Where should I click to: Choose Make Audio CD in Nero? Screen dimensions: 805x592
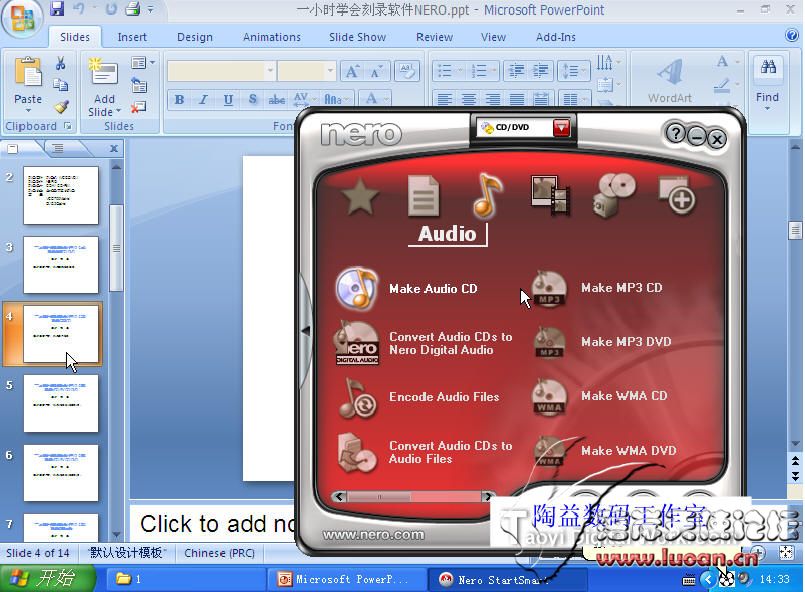point(406,289)
